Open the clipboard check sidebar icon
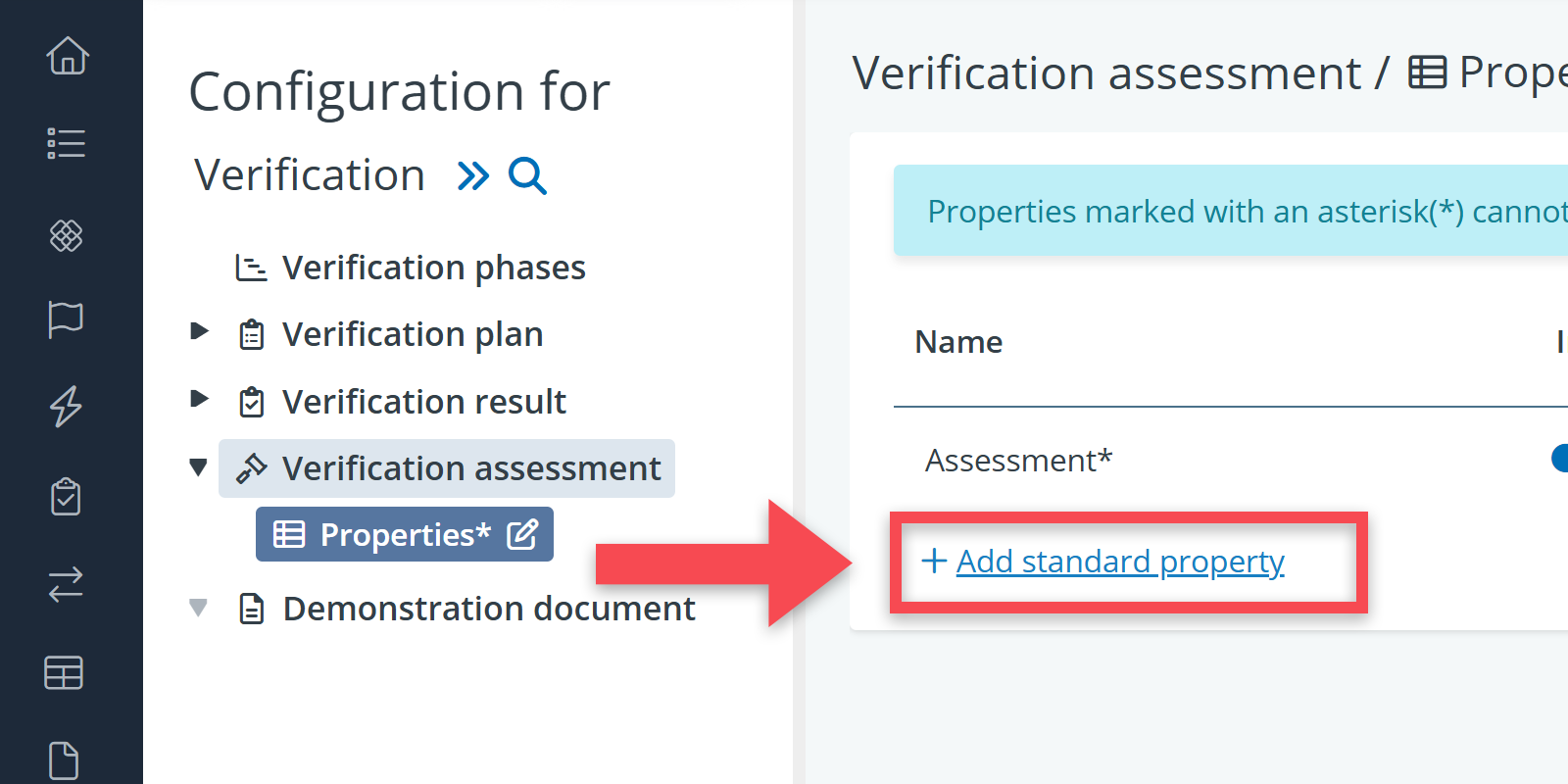The width and height of the screenshot is (1568, 784). (67, 496)
